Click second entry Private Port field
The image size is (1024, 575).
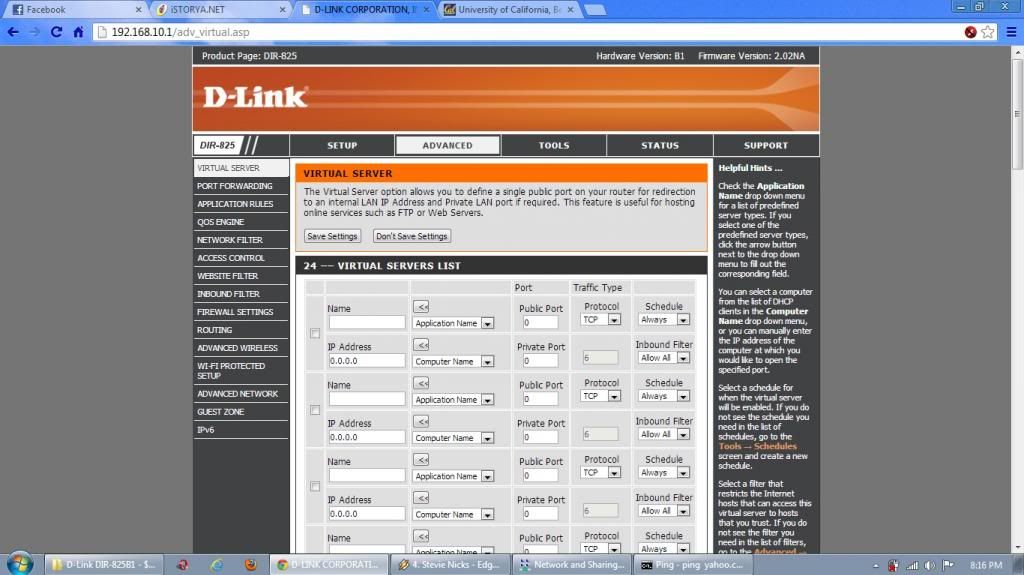click(x=540, y=437)
